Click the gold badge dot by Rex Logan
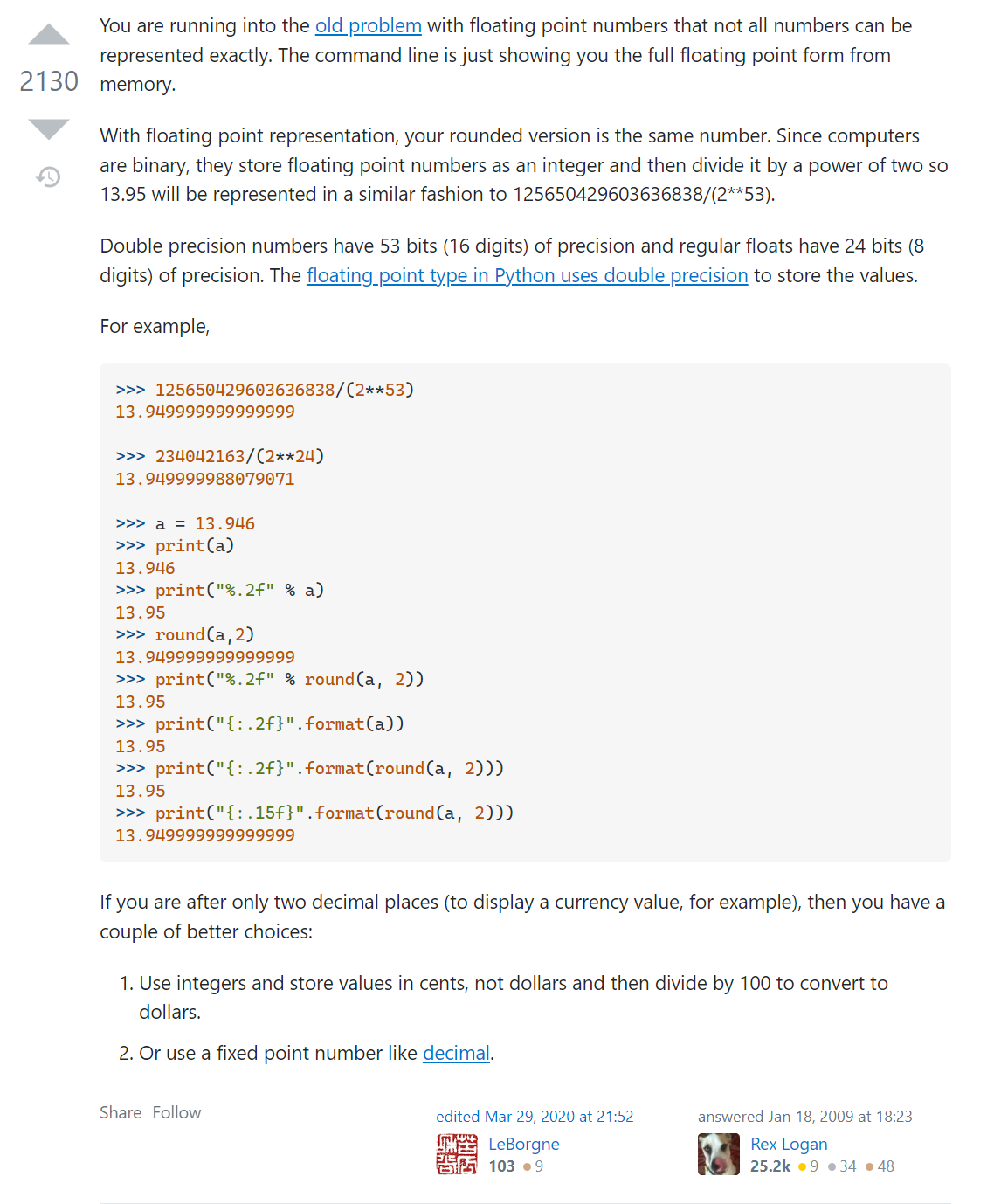Image resolution: width=987 pixels, height=1204 pixels. (x=802, y=1166)
